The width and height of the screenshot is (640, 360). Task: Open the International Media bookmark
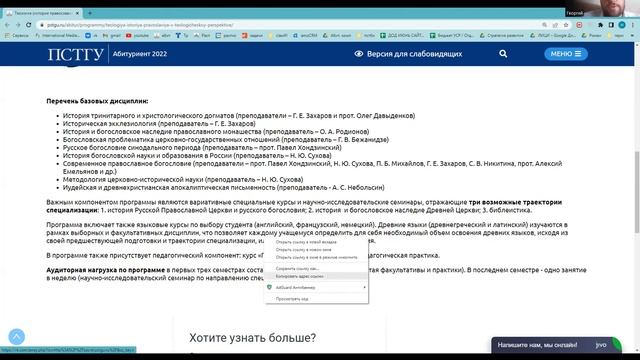[x=58, y=36]
